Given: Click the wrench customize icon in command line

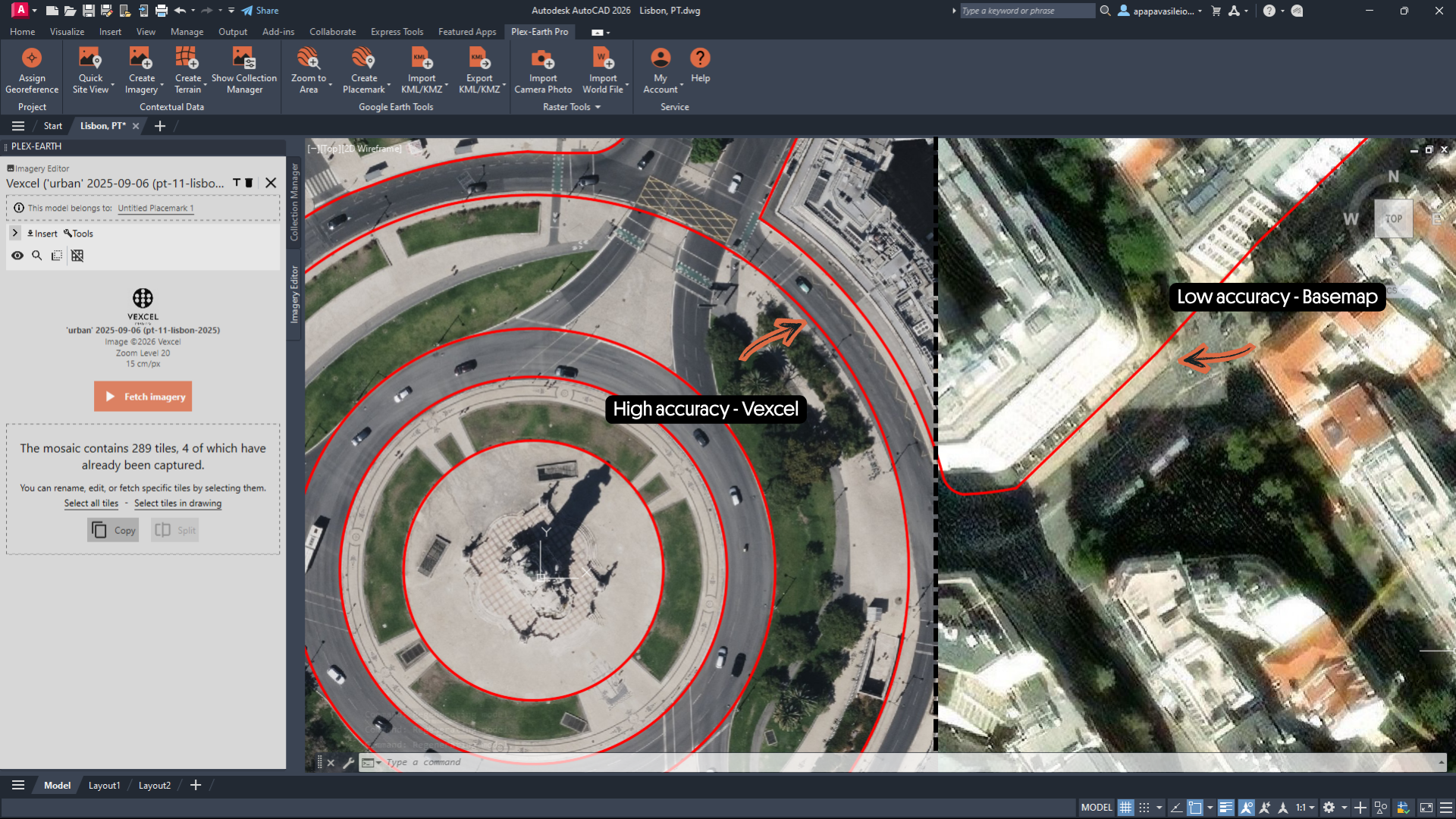Looking at the screenshot, I should click(349, 763).
